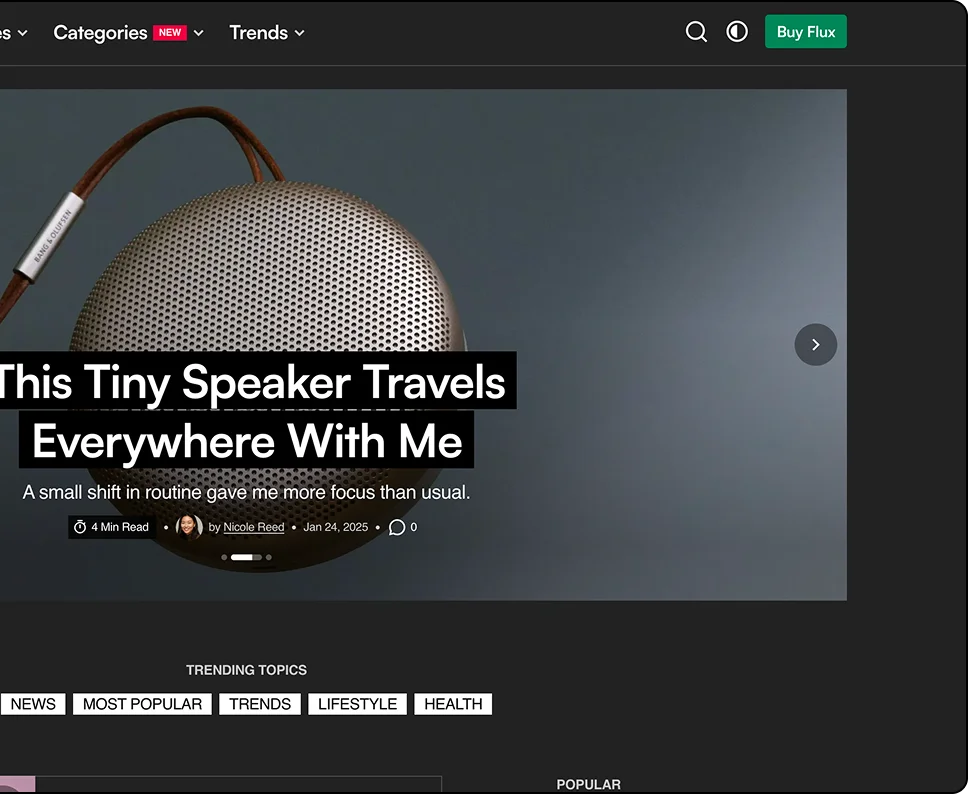The width and height of the screenshot is (968, 794).
Task: Expand the Trends dropdown menu
Action: point(266,33)
